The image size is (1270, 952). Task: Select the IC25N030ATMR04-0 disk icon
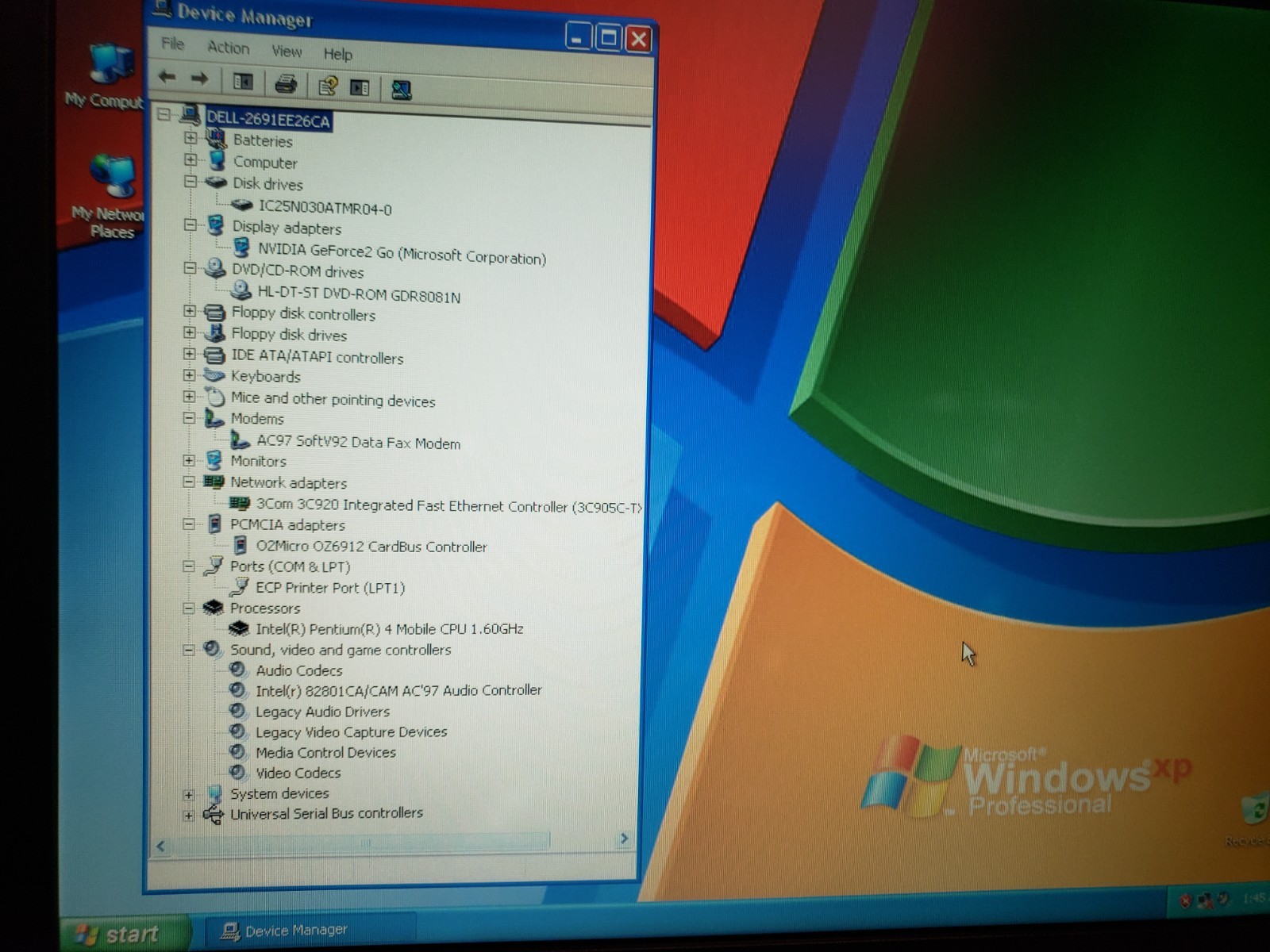click(x=241, y=205)
